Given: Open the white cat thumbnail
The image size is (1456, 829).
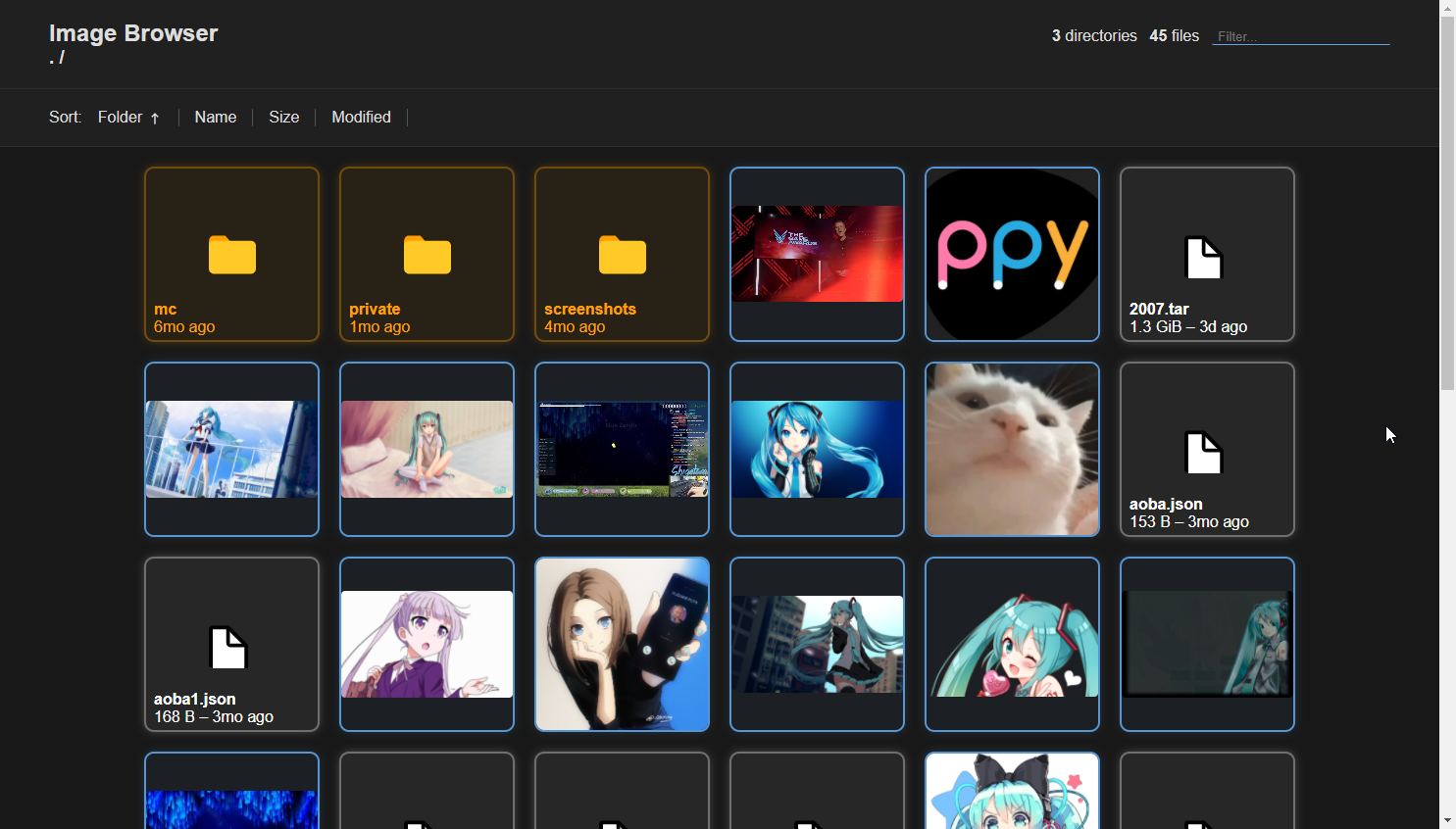Looking at the screenshot, I should [x=1012, y=450].
